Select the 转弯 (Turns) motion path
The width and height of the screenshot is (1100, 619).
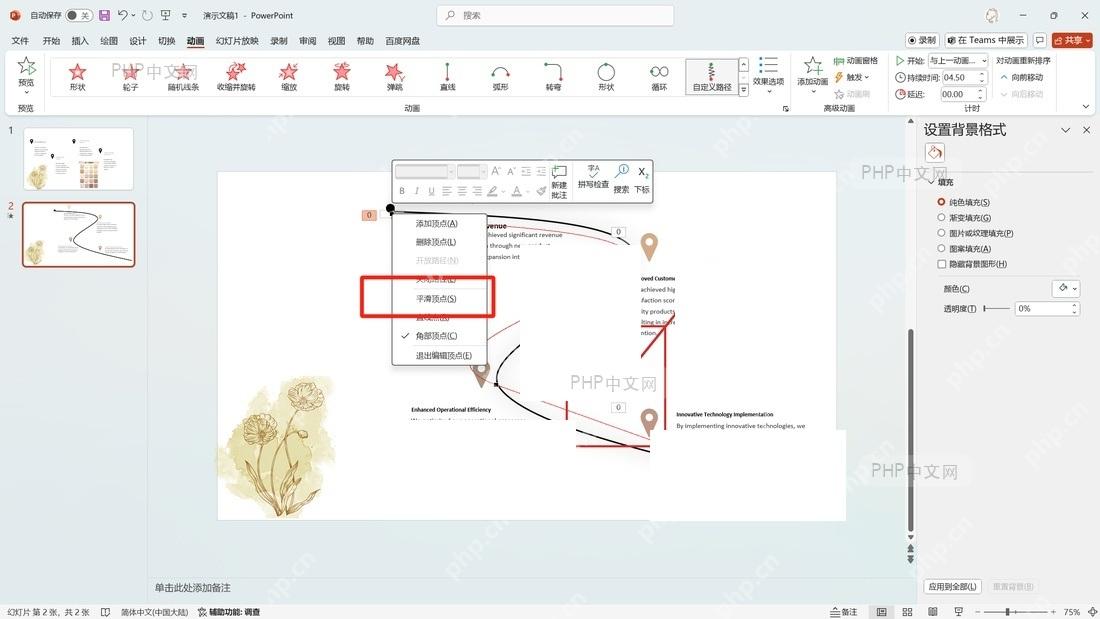[553, 76]
